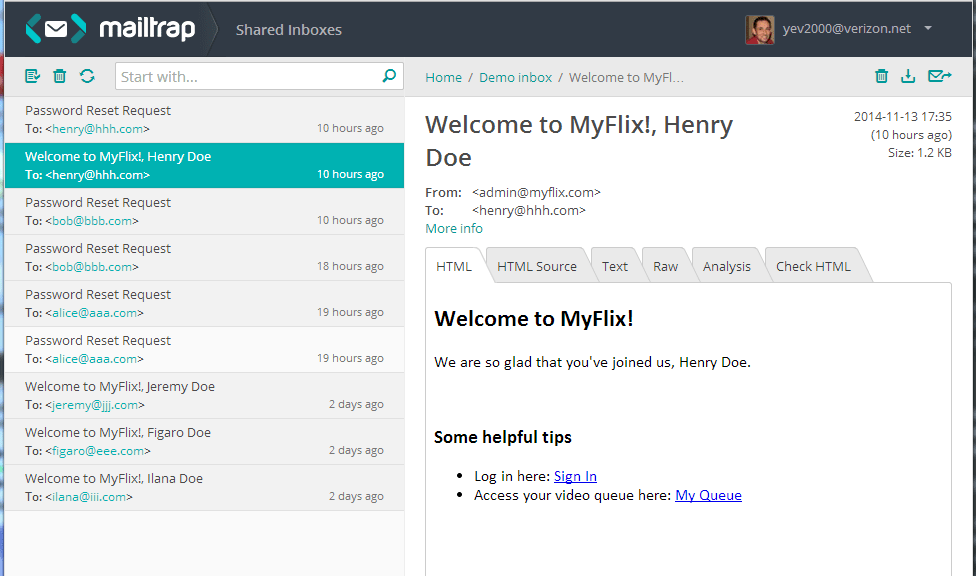Switch to the HTML Source tab
Viewport: 976px width, 576px height.
[x=537, y=266]
